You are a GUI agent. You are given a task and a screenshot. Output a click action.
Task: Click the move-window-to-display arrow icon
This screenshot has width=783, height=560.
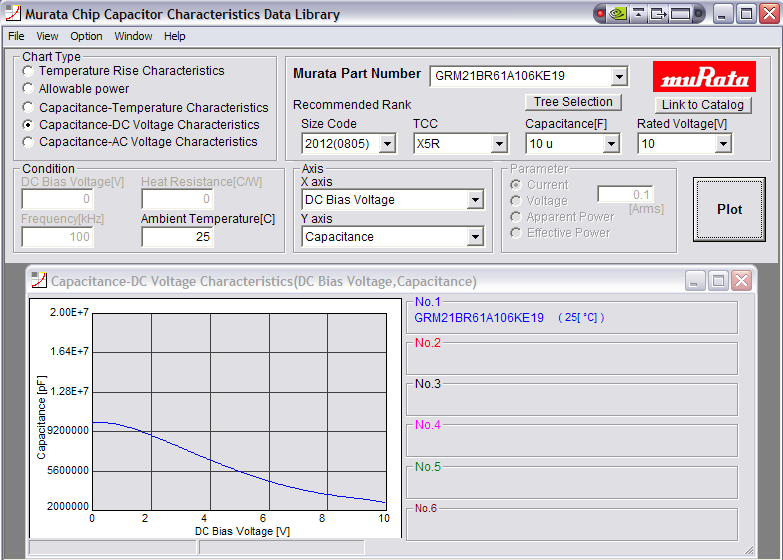tap(658, 13)
